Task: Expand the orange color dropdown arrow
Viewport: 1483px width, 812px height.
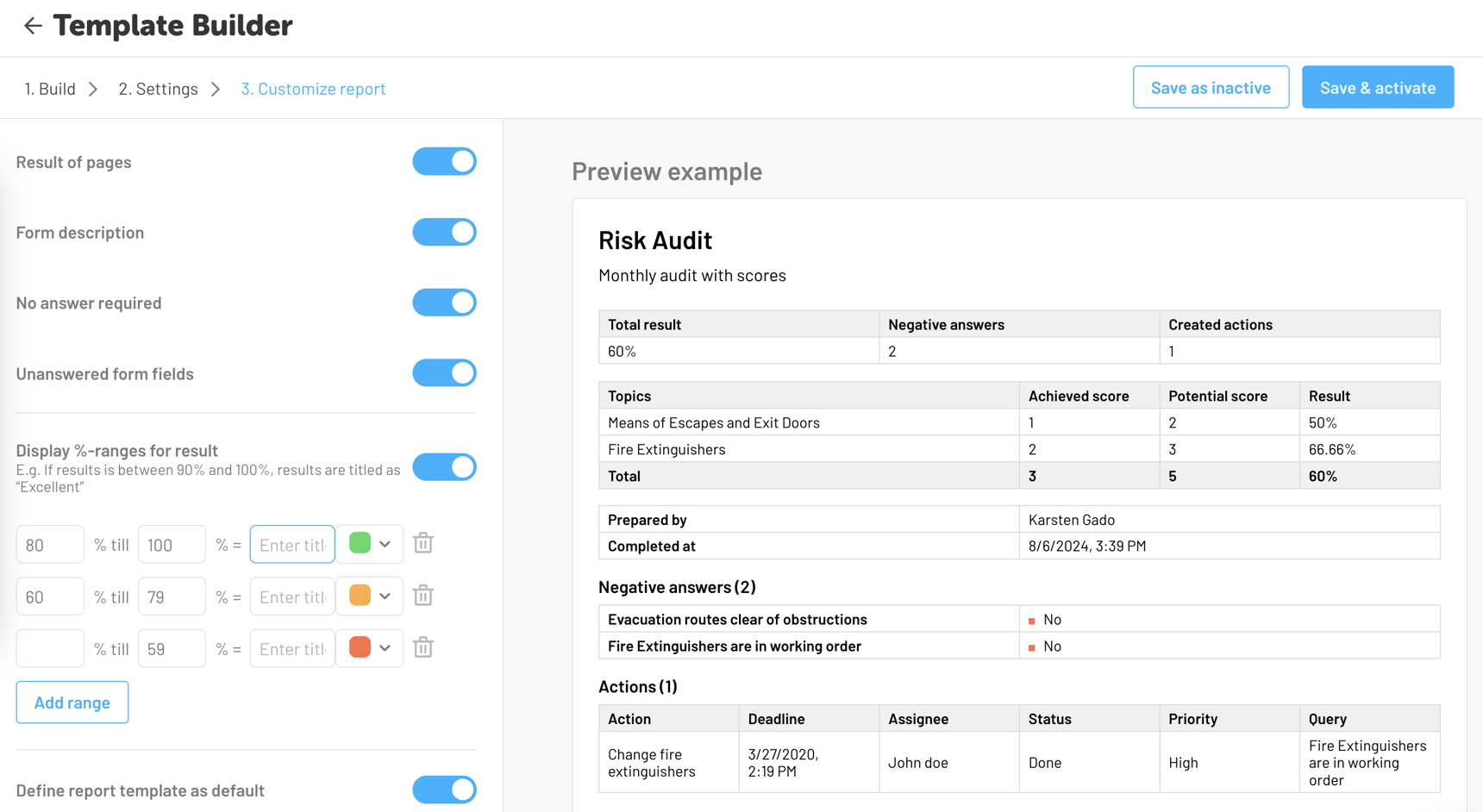Action: tap(385, 597)
